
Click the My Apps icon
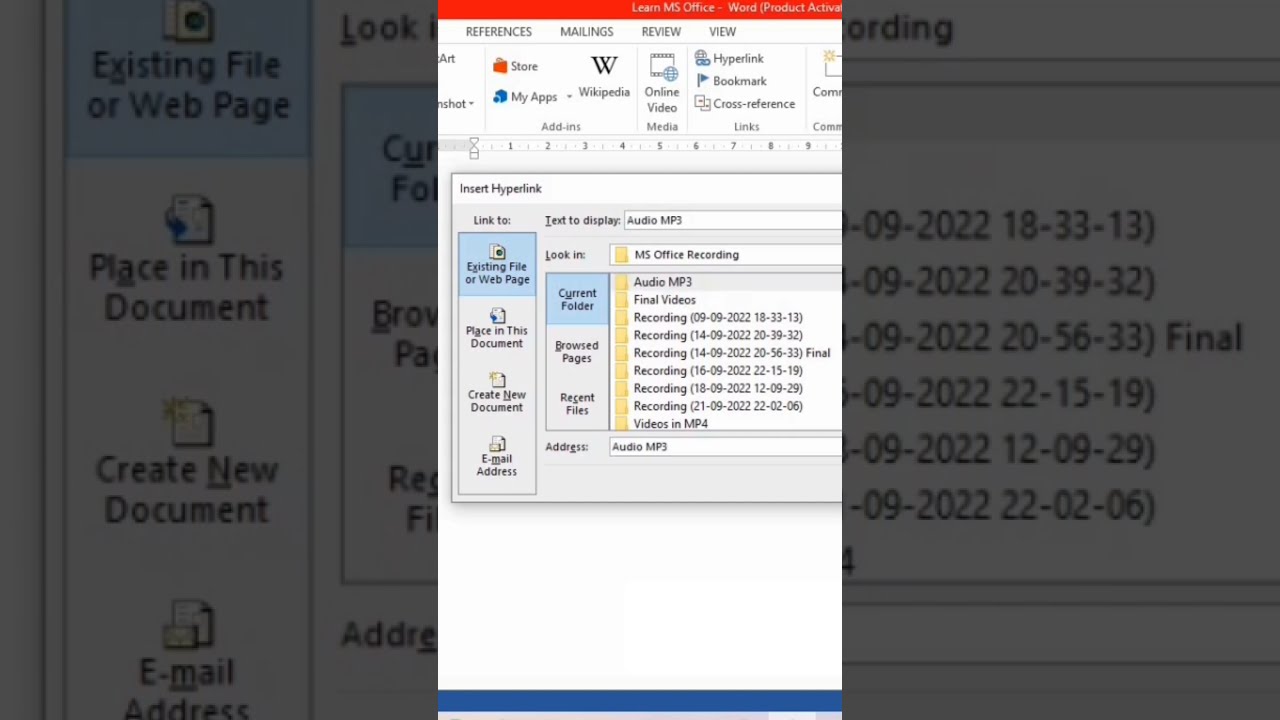525,97
